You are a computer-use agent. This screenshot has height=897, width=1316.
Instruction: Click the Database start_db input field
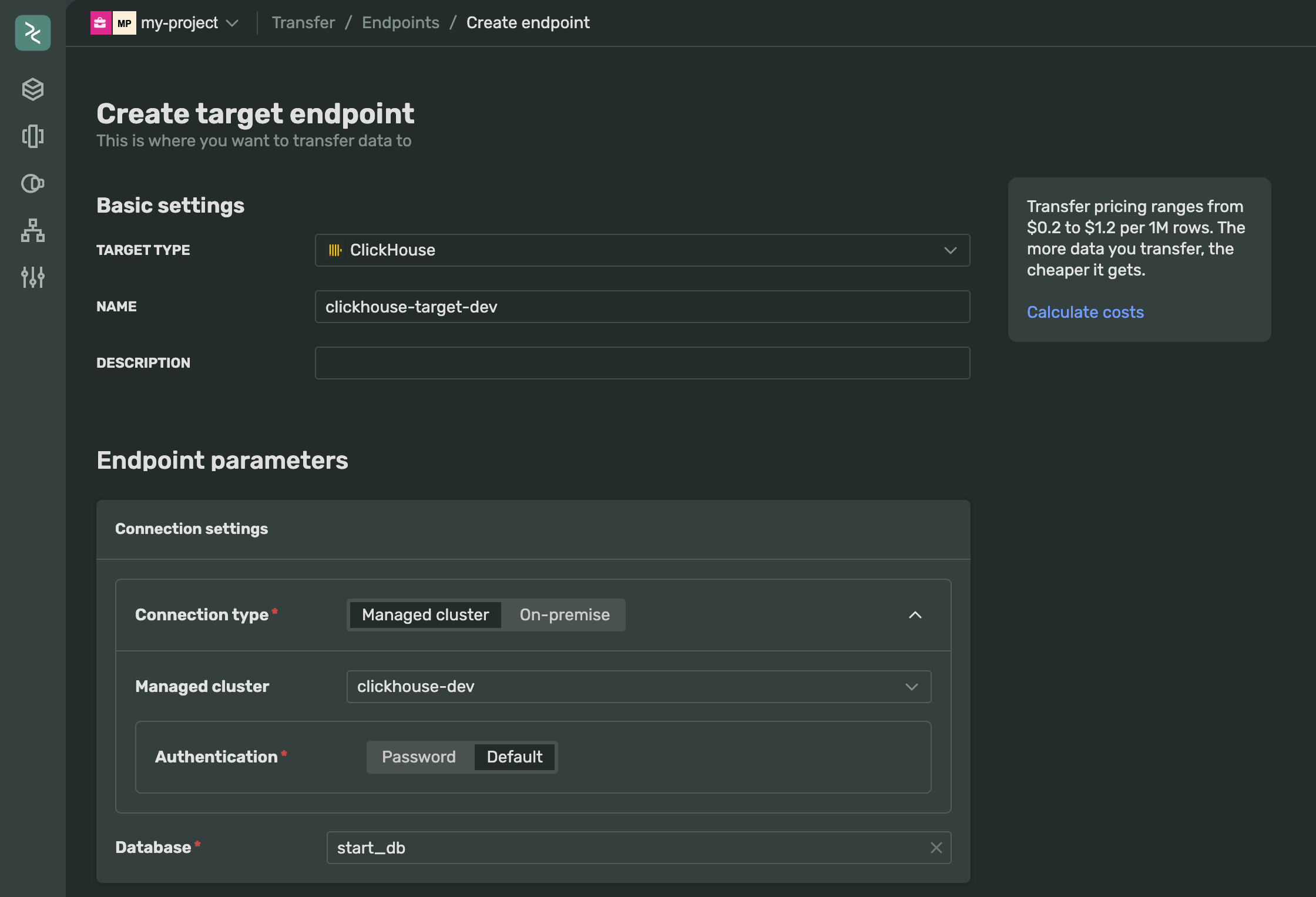639,848
